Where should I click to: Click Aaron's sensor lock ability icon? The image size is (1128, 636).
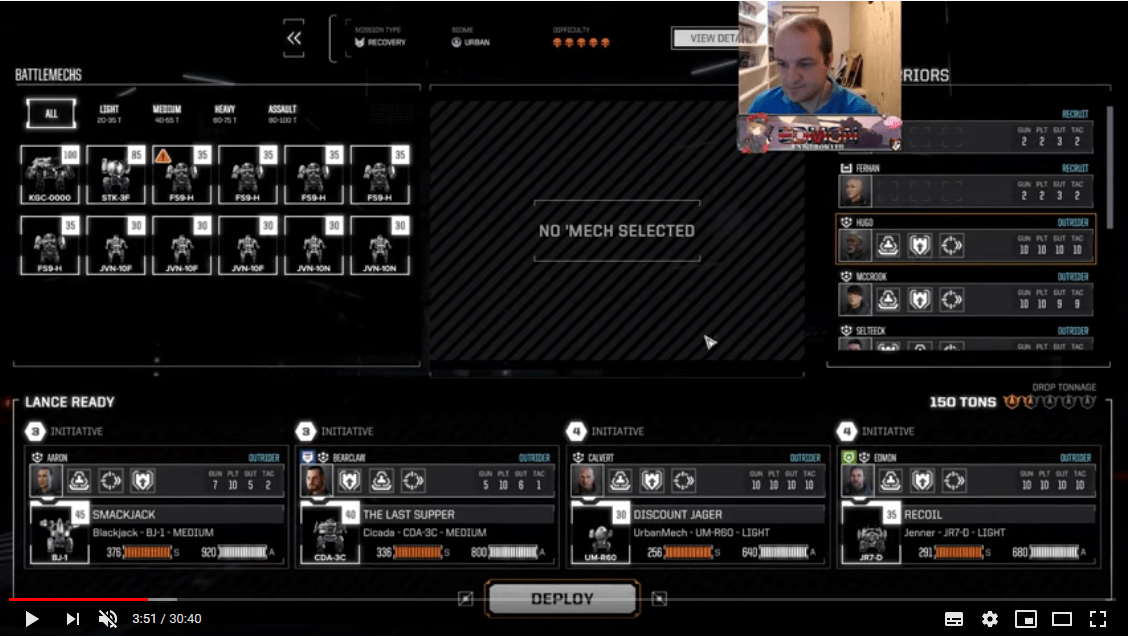click(79, 481)
